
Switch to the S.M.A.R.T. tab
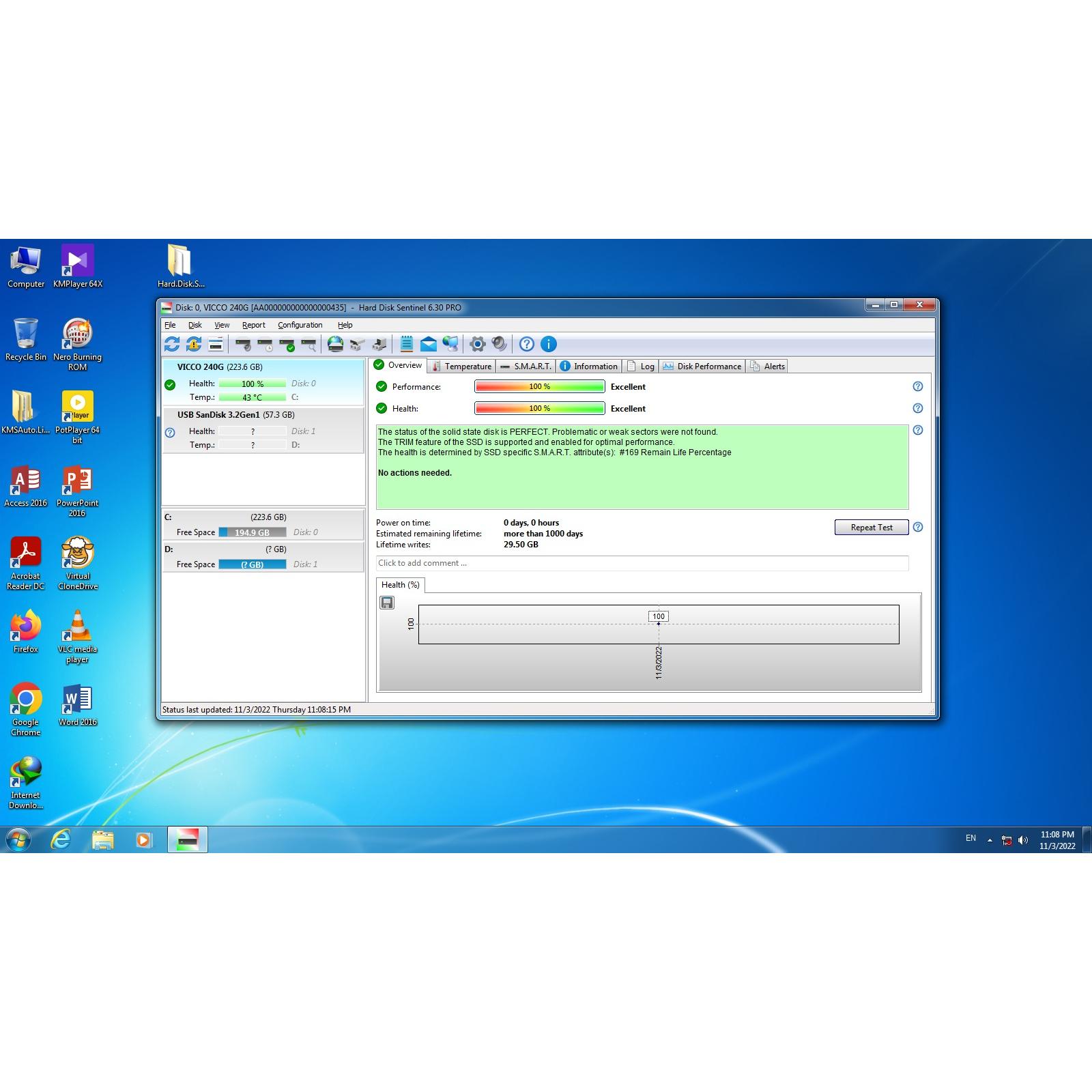[526, 367]
